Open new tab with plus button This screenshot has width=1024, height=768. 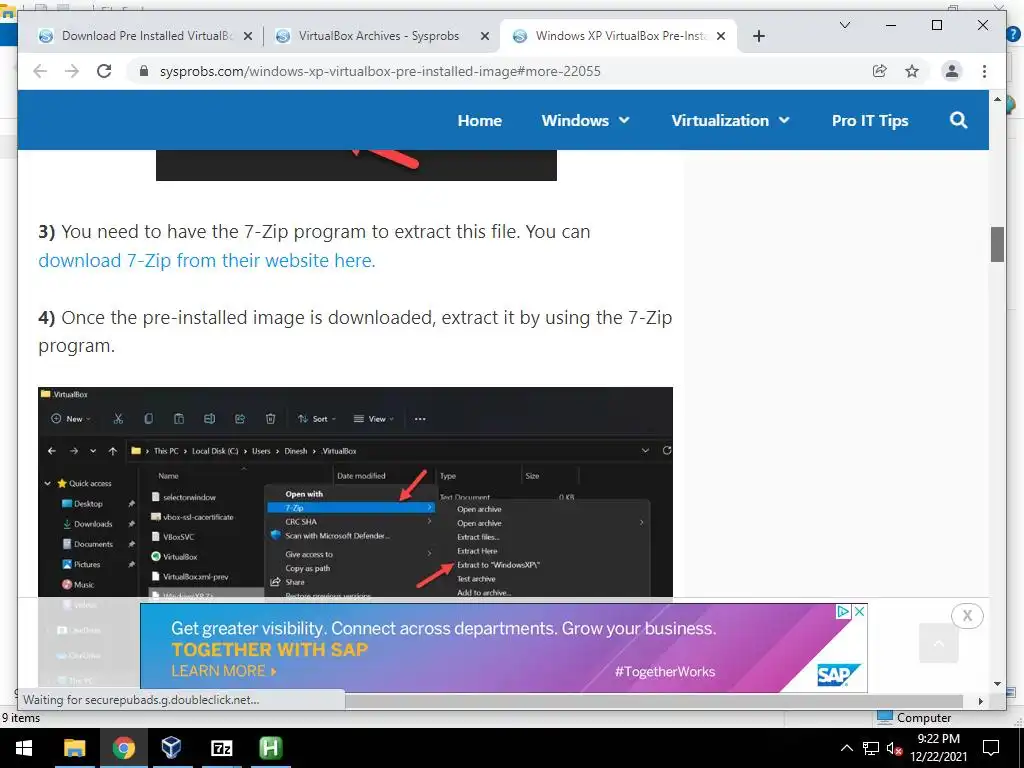coord(758,36)
